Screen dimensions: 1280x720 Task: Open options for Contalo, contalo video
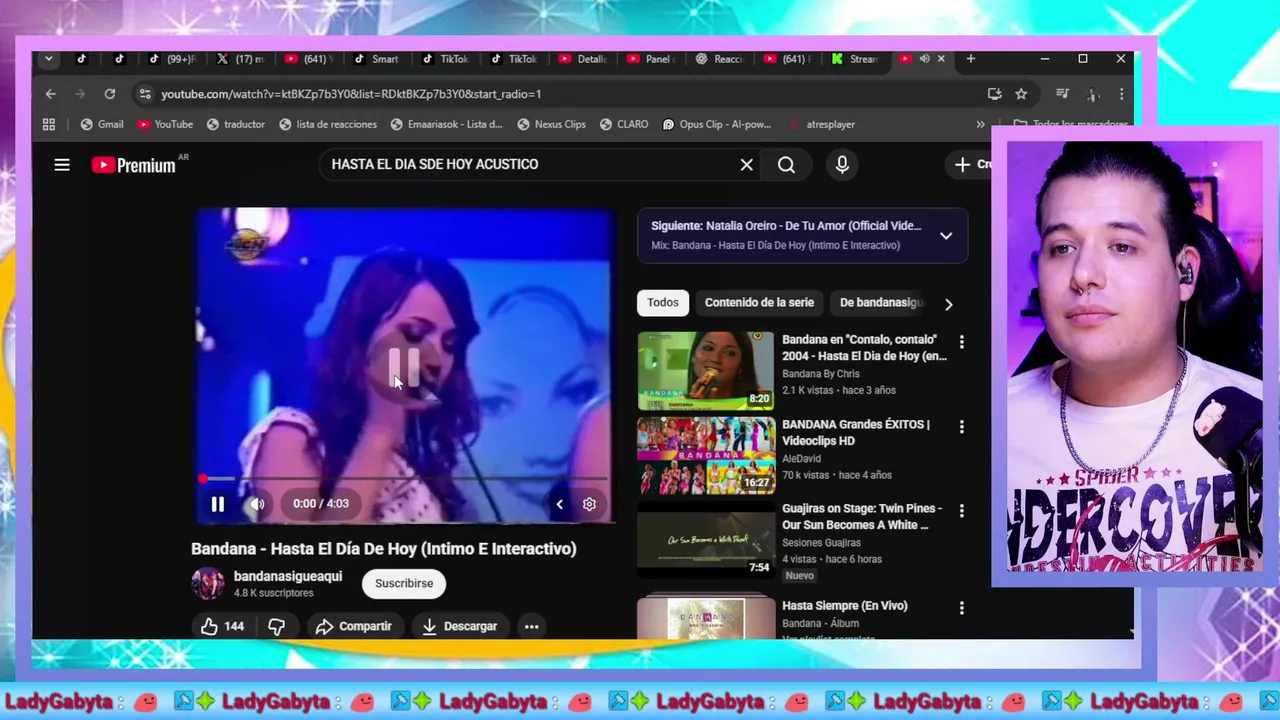[962, 342]
